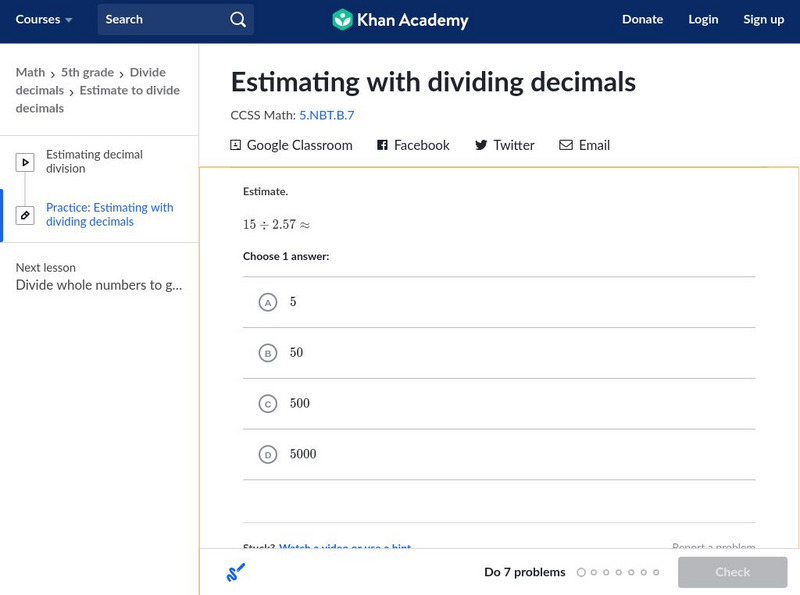
Task: Click into the Search field
Action: (160, 19)
